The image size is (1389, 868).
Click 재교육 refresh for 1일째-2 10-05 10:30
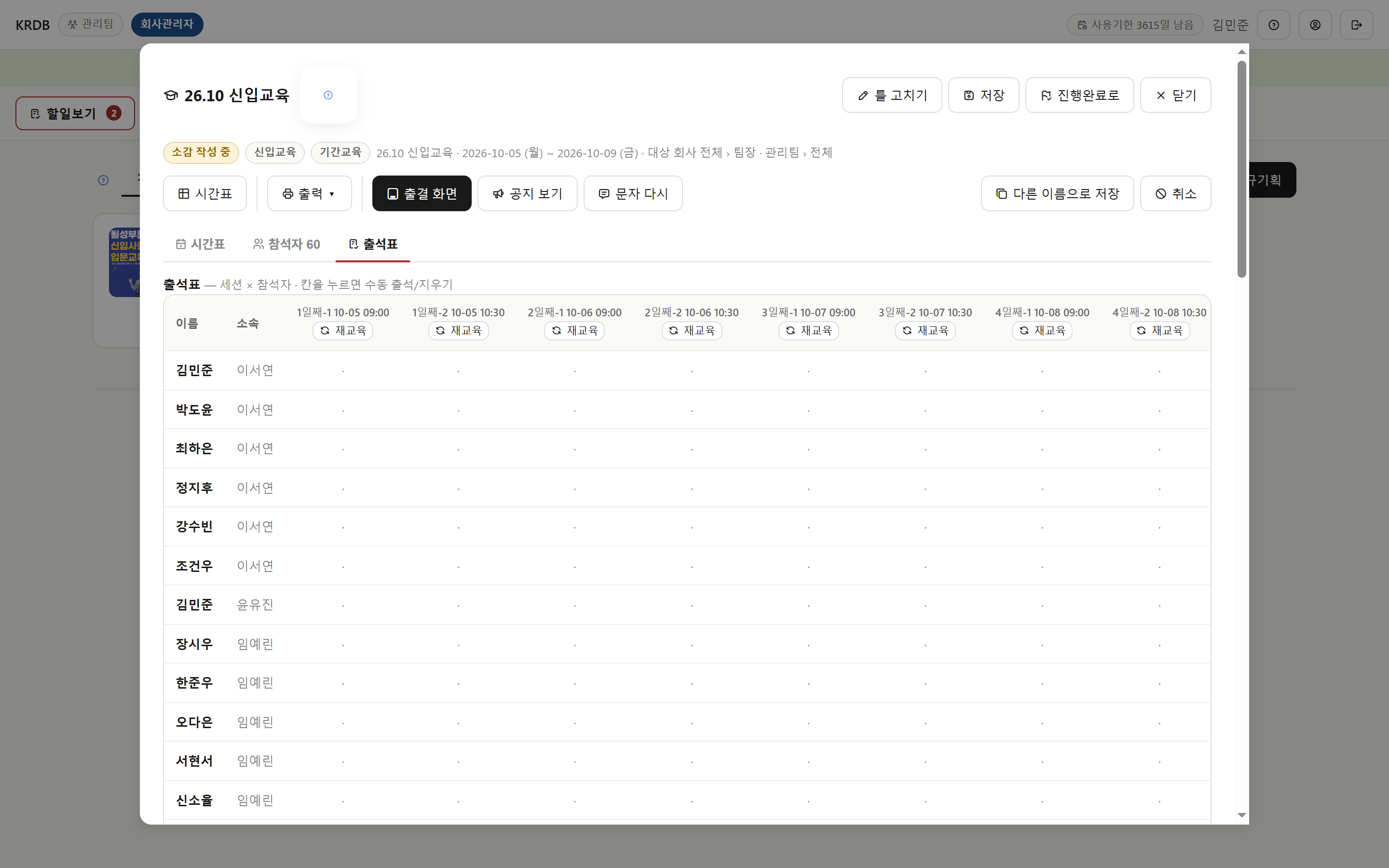(x=458, y=331)
